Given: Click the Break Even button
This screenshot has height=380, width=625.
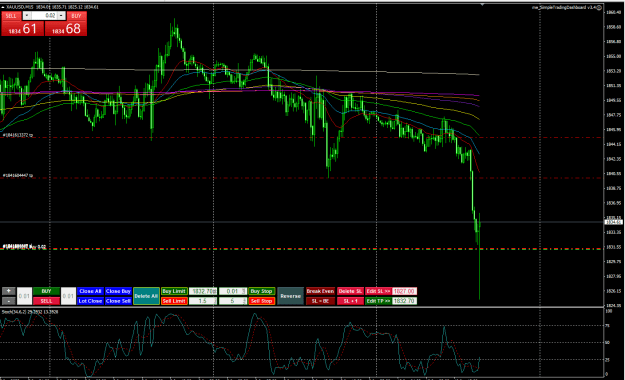Looking at the screenshot, I should click(x=320, y=291).
